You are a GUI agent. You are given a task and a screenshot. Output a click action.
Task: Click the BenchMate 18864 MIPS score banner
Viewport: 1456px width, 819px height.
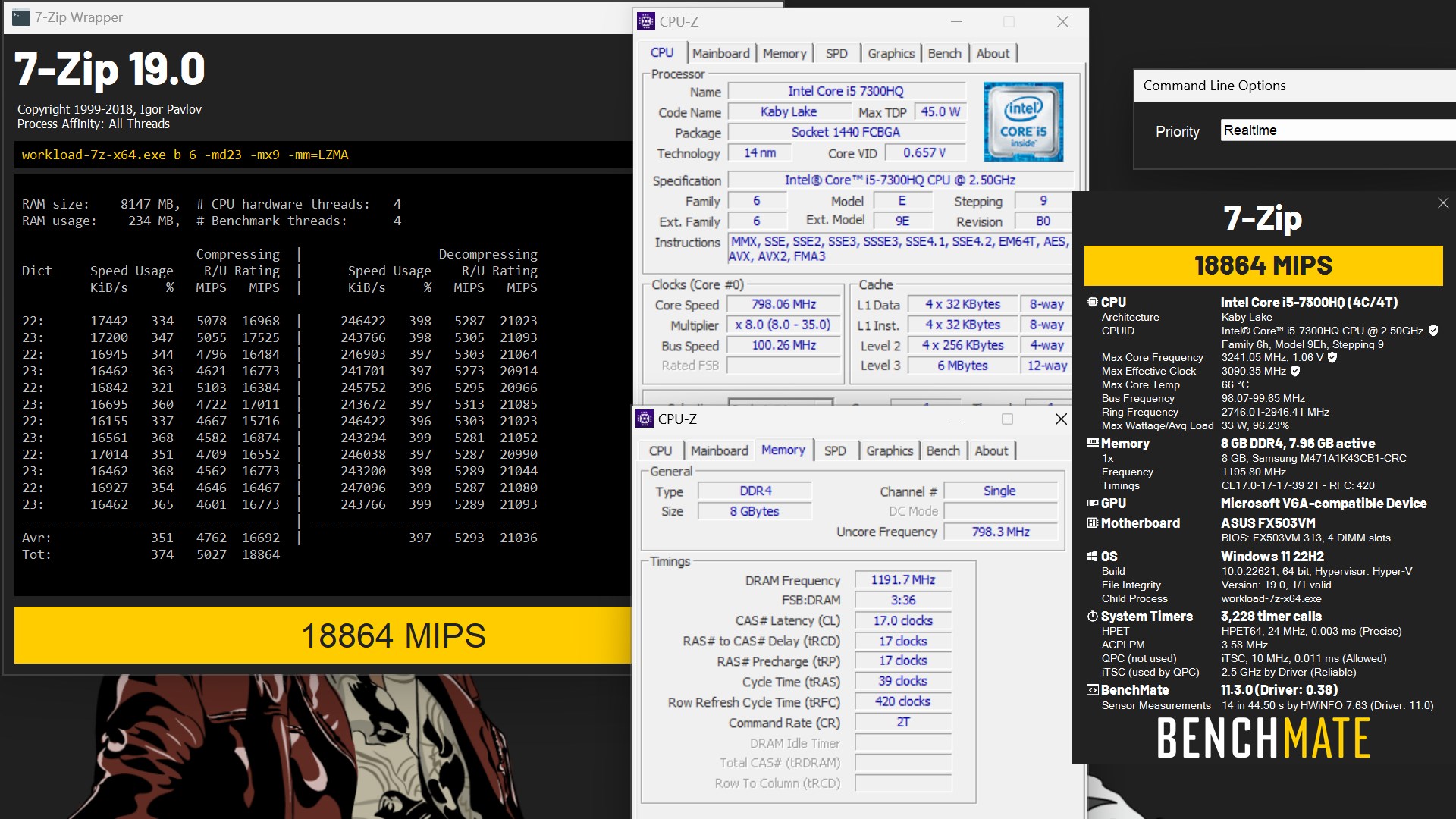point(1263,265)
